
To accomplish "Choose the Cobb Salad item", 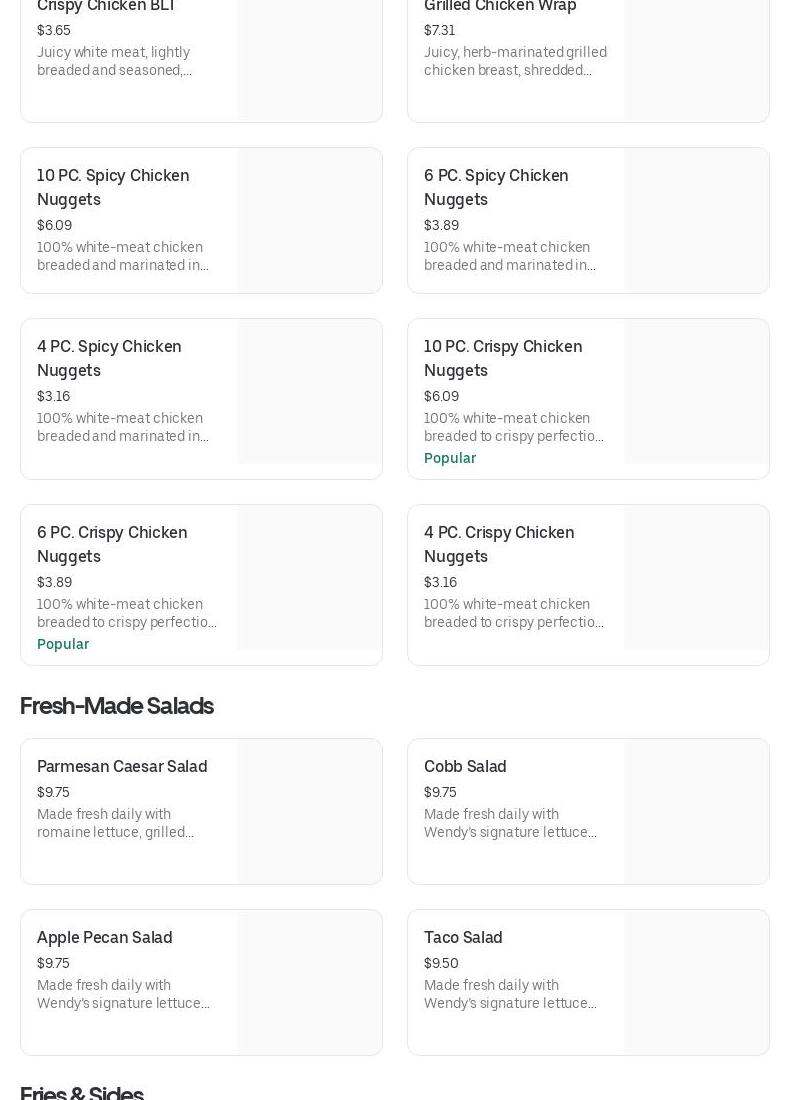I will pyautogui.click(x=465, y=766).
